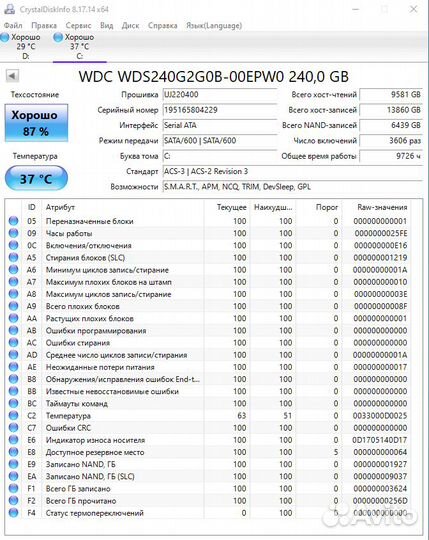Click raw value 0D1705140D17
Viewport: 429px width, 540px height.
point(380,440)
